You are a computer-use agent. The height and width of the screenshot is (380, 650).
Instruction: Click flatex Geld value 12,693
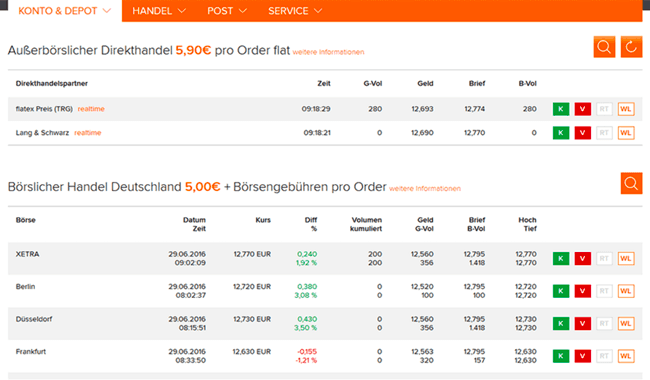422,109
